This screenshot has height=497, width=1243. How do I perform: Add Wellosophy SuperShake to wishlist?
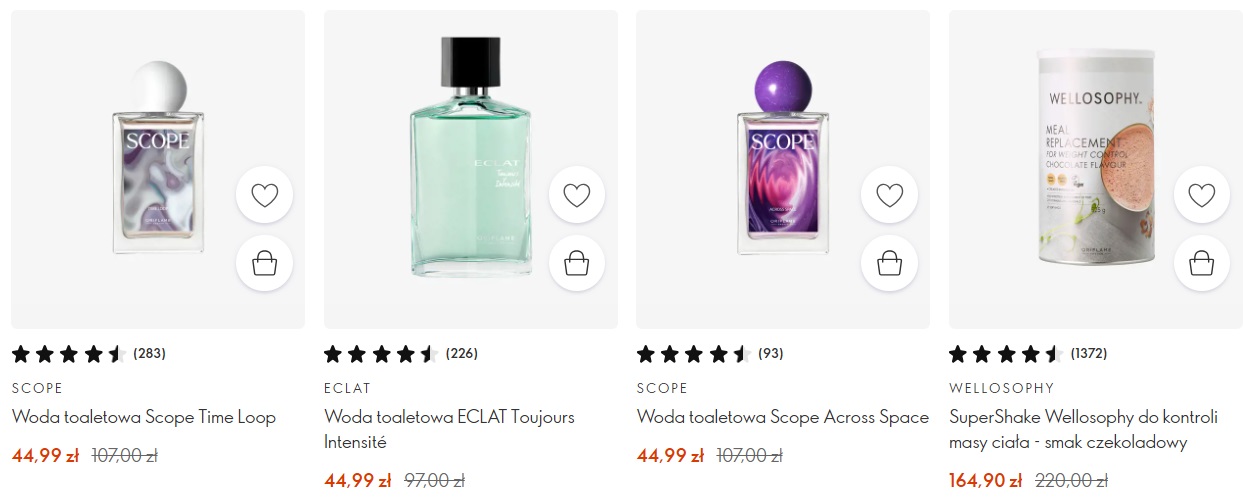point(1201,195)
